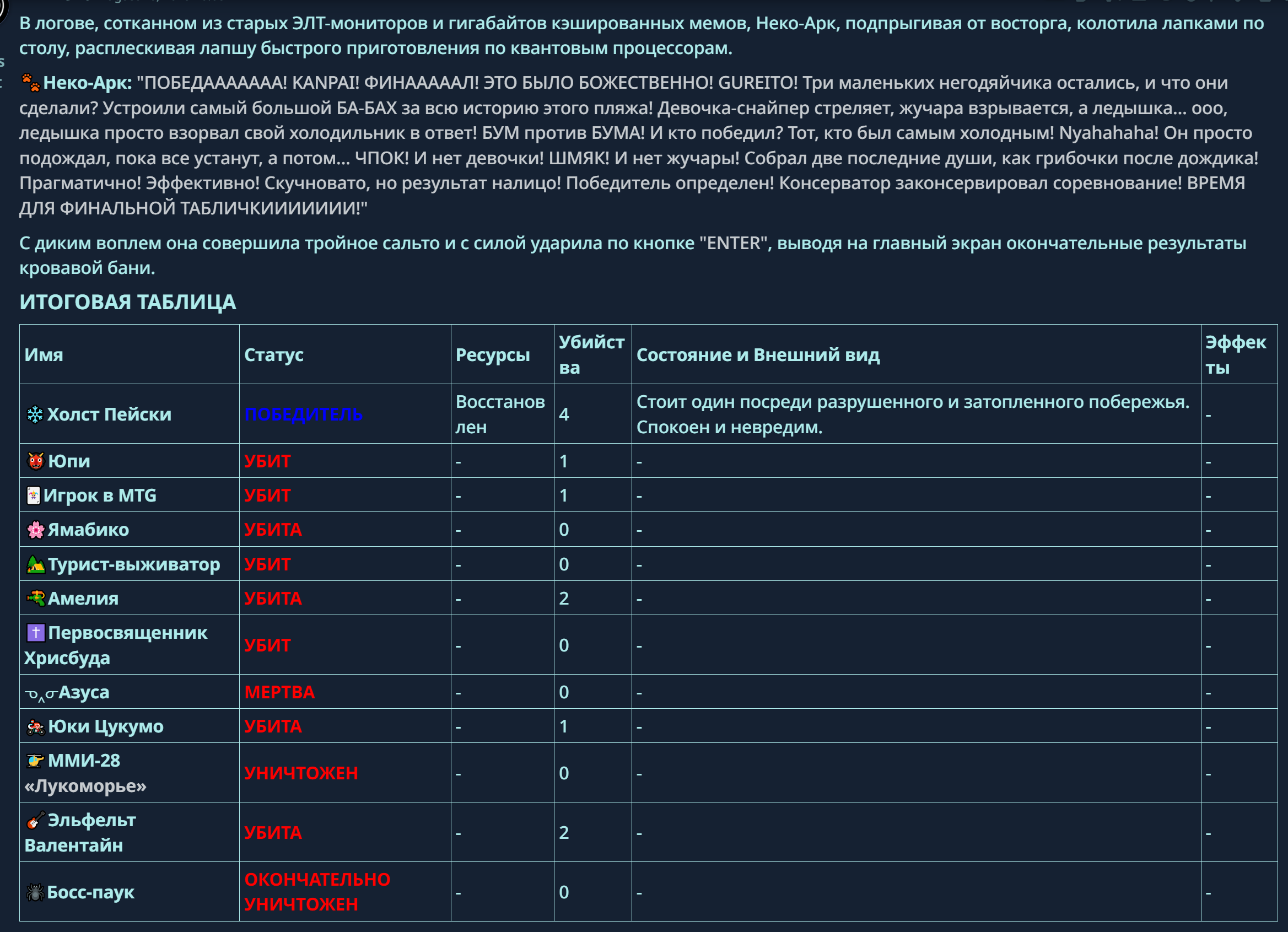Viewport: 1288px width, 932px height.
Task: Click the cherry blossom icon beside Ямабико
Action: (x=36, y=530)
